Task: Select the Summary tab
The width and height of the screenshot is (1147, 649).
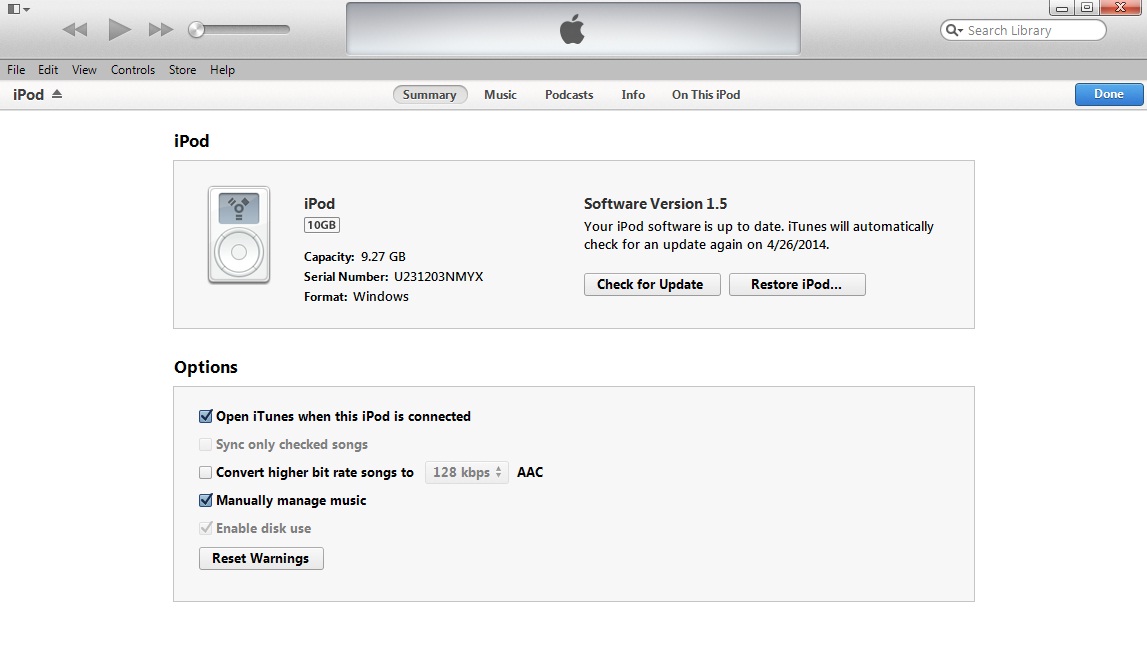Action: (429, 94)
